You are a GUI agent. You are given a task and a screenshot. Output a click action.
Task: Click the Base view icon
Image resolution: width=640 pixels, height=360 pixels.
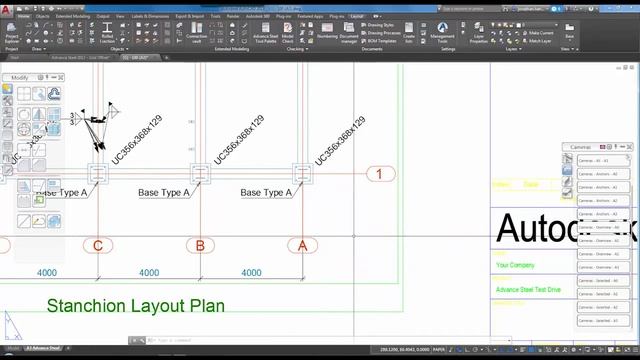(x=569, y=29)
